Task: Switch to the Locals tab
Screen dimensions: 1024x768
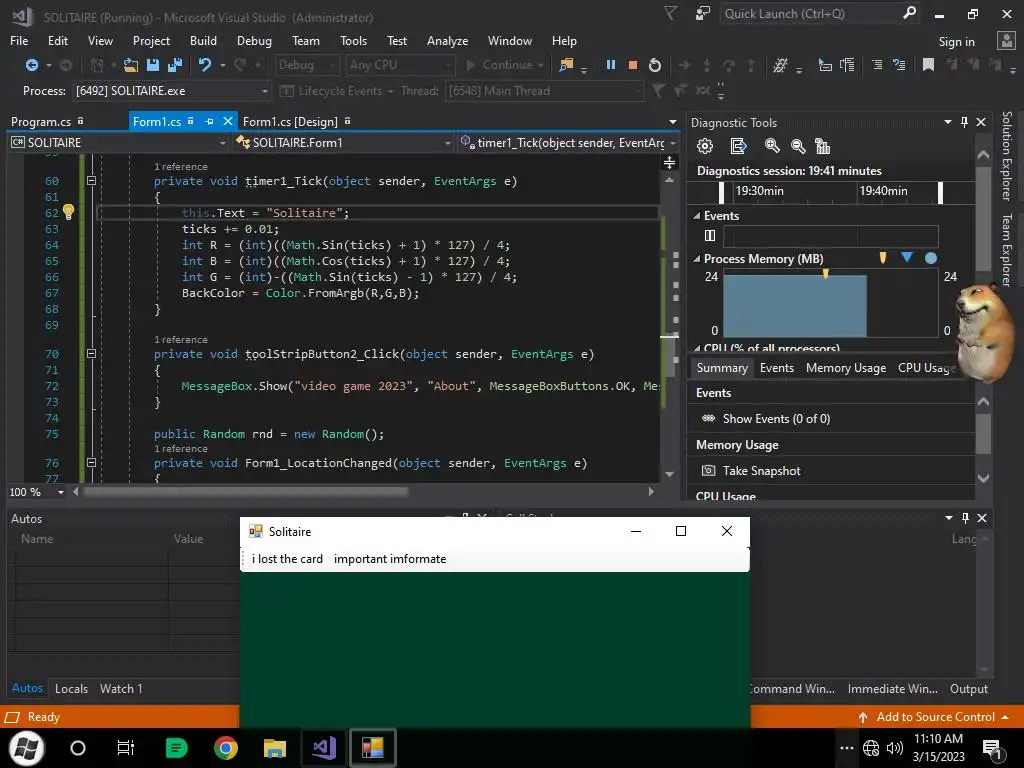Action: [x=71, y=688]
